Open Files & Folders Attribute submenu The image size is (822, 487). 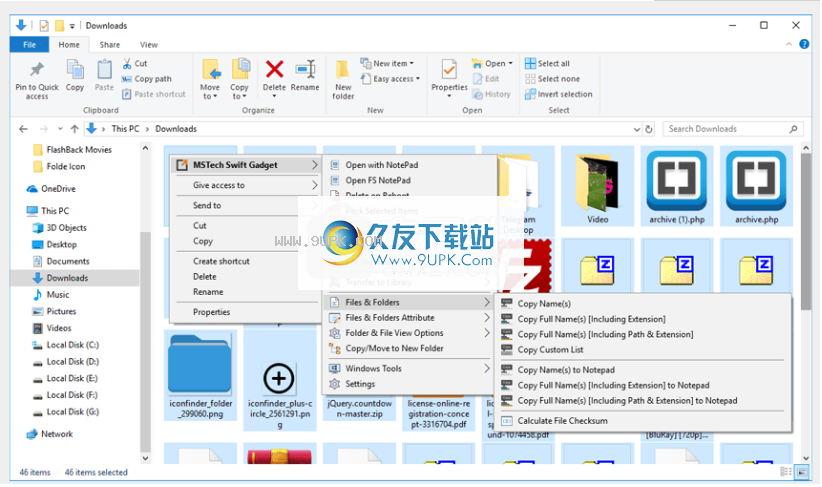[409, 318]
